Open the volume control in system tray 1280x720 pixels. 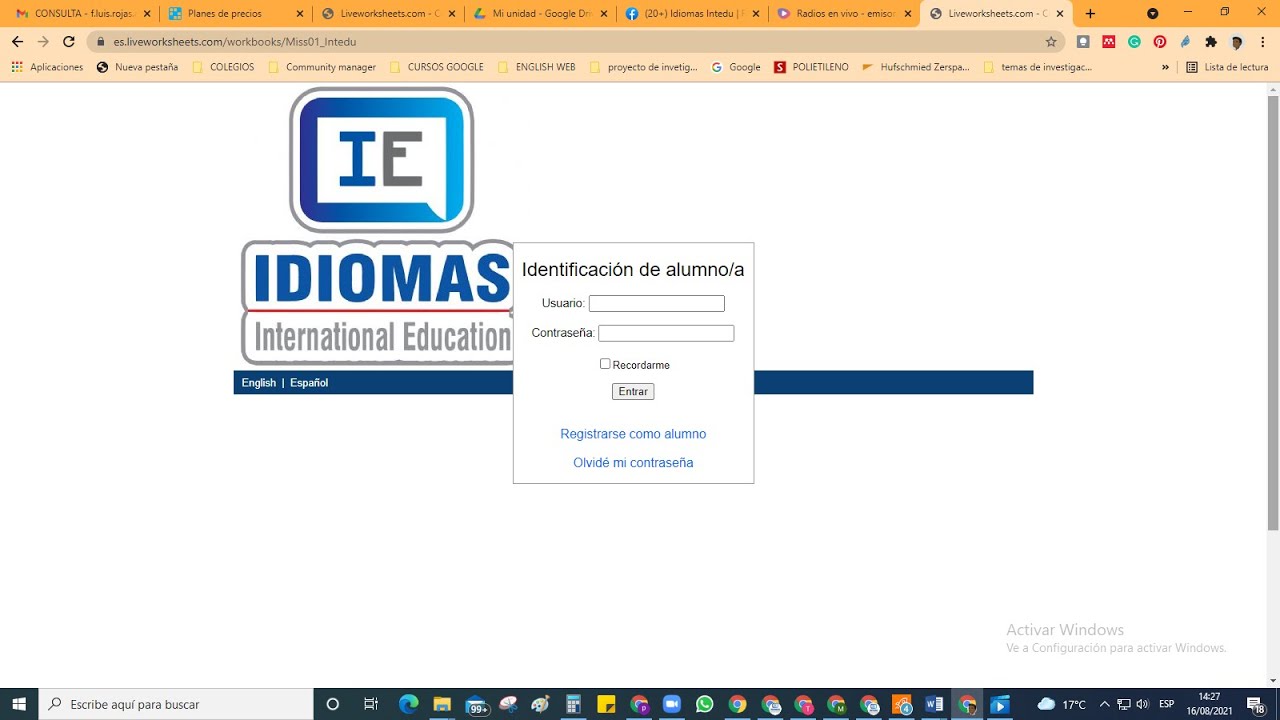tap(1143, 704)
